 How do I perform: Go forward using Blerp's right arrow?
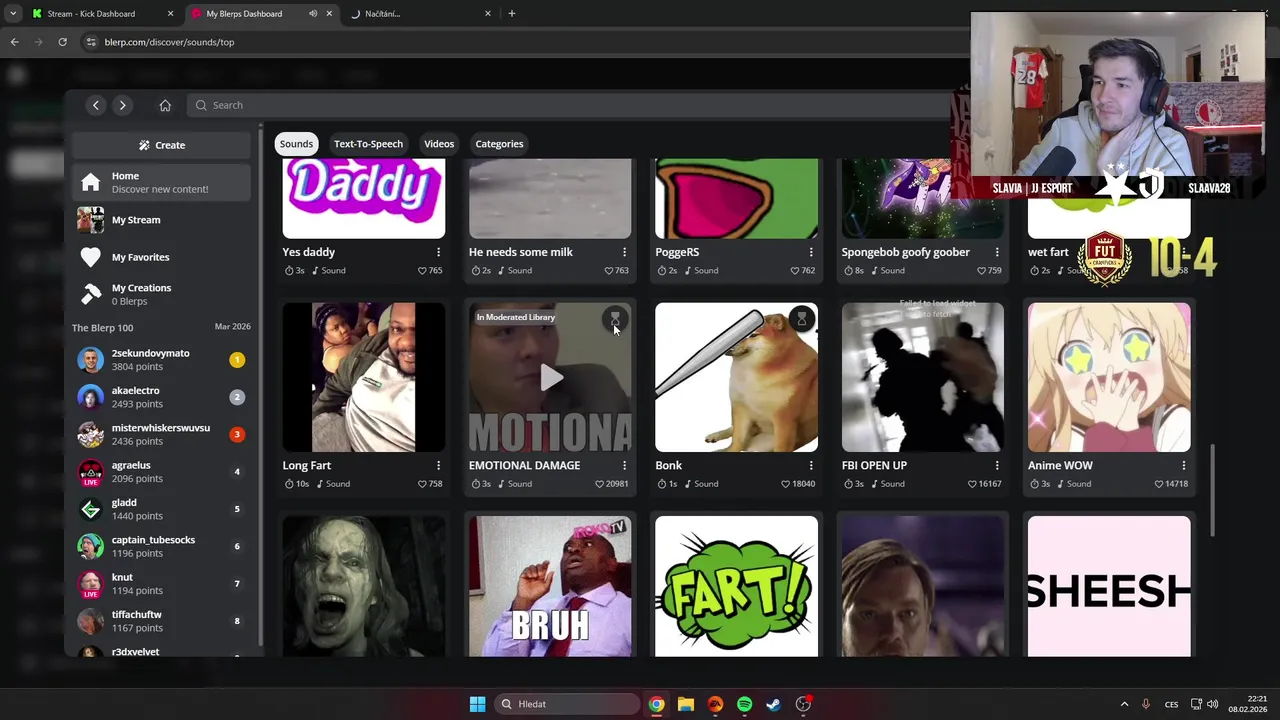pyautogui.click(x=122, y=105)
